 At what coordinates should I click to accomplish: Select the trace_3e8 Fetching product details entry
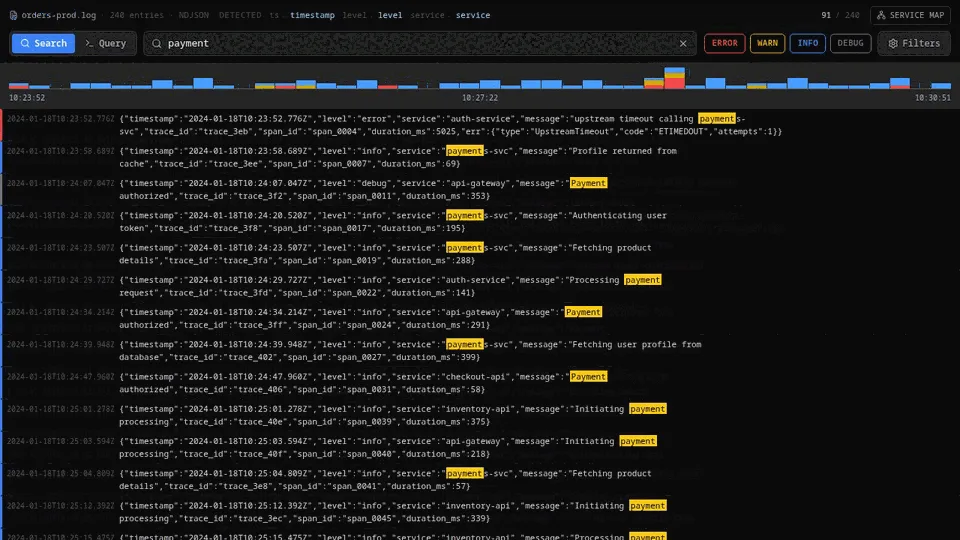coord(480,480)
